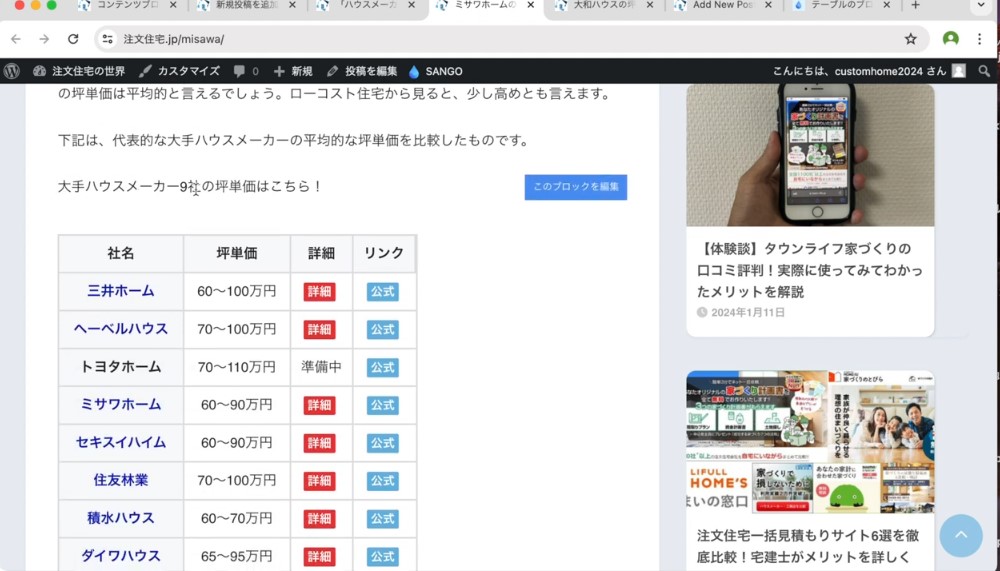Open the WordPress logo menu

tap(11, 71)
